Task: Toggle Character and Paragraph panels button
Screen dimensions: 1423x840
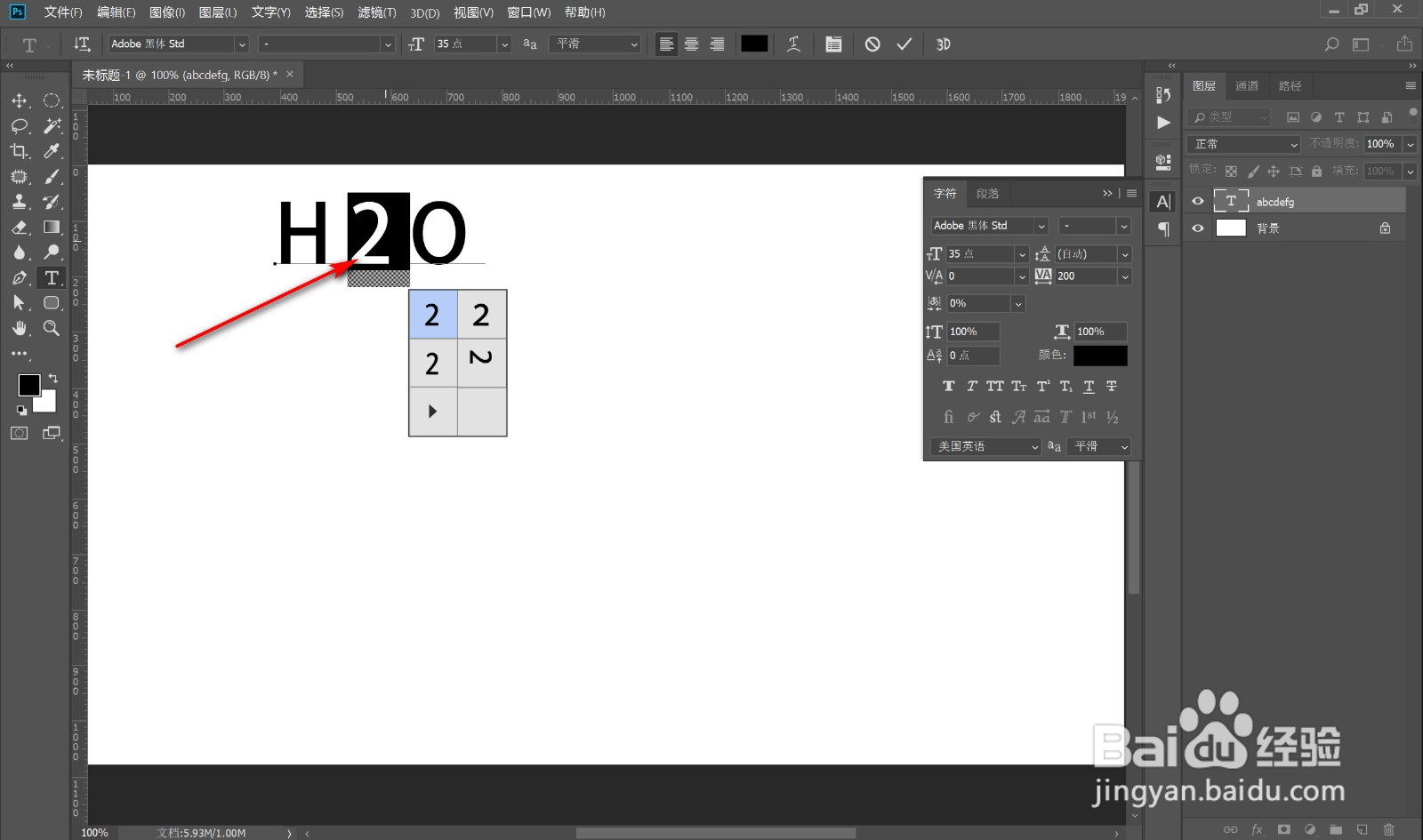Action: [833, 44]
